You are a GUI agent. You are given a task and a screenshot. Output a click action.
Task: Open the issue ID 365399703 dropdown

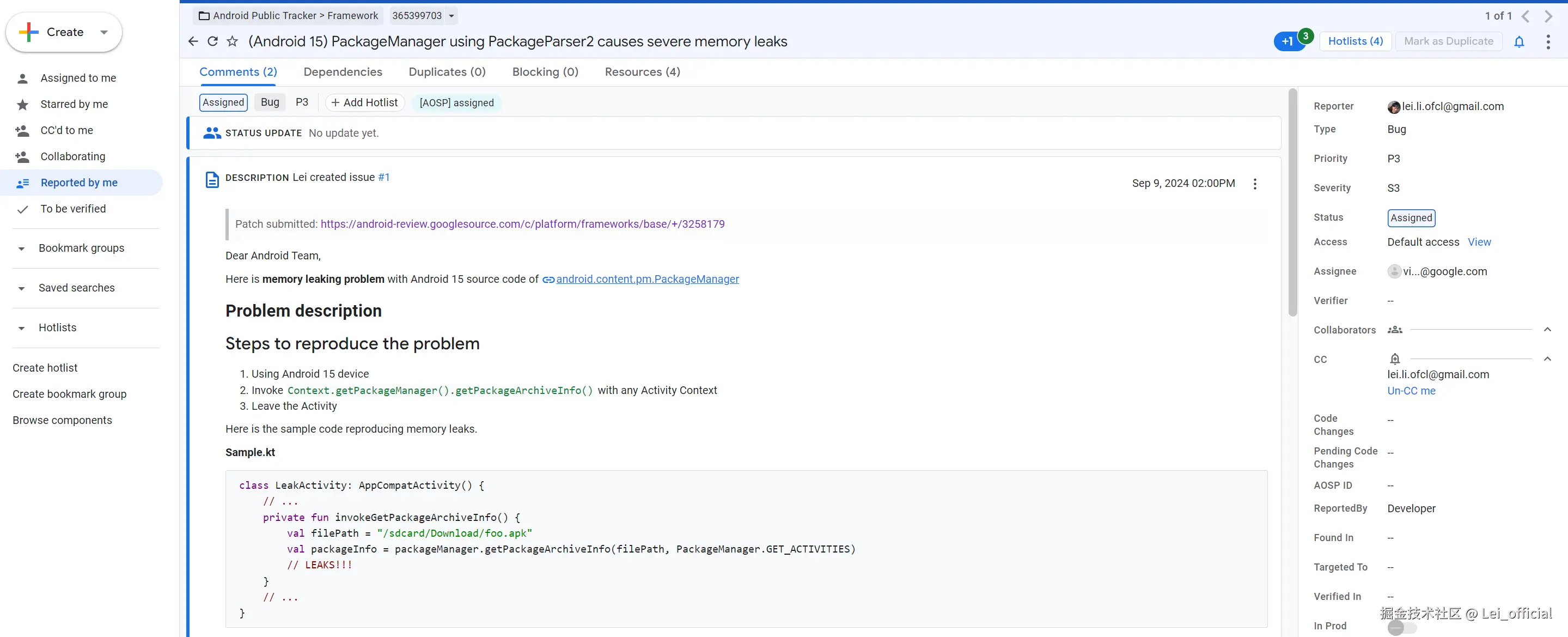(x=452, y=16)
